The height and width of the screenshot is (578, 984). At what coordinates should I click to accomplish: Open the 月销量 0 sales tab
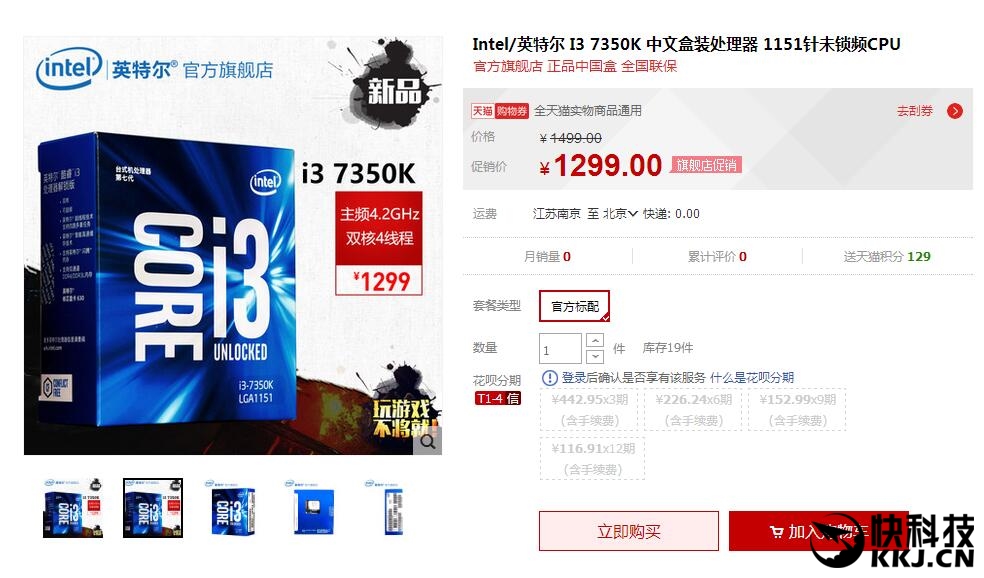547,256
